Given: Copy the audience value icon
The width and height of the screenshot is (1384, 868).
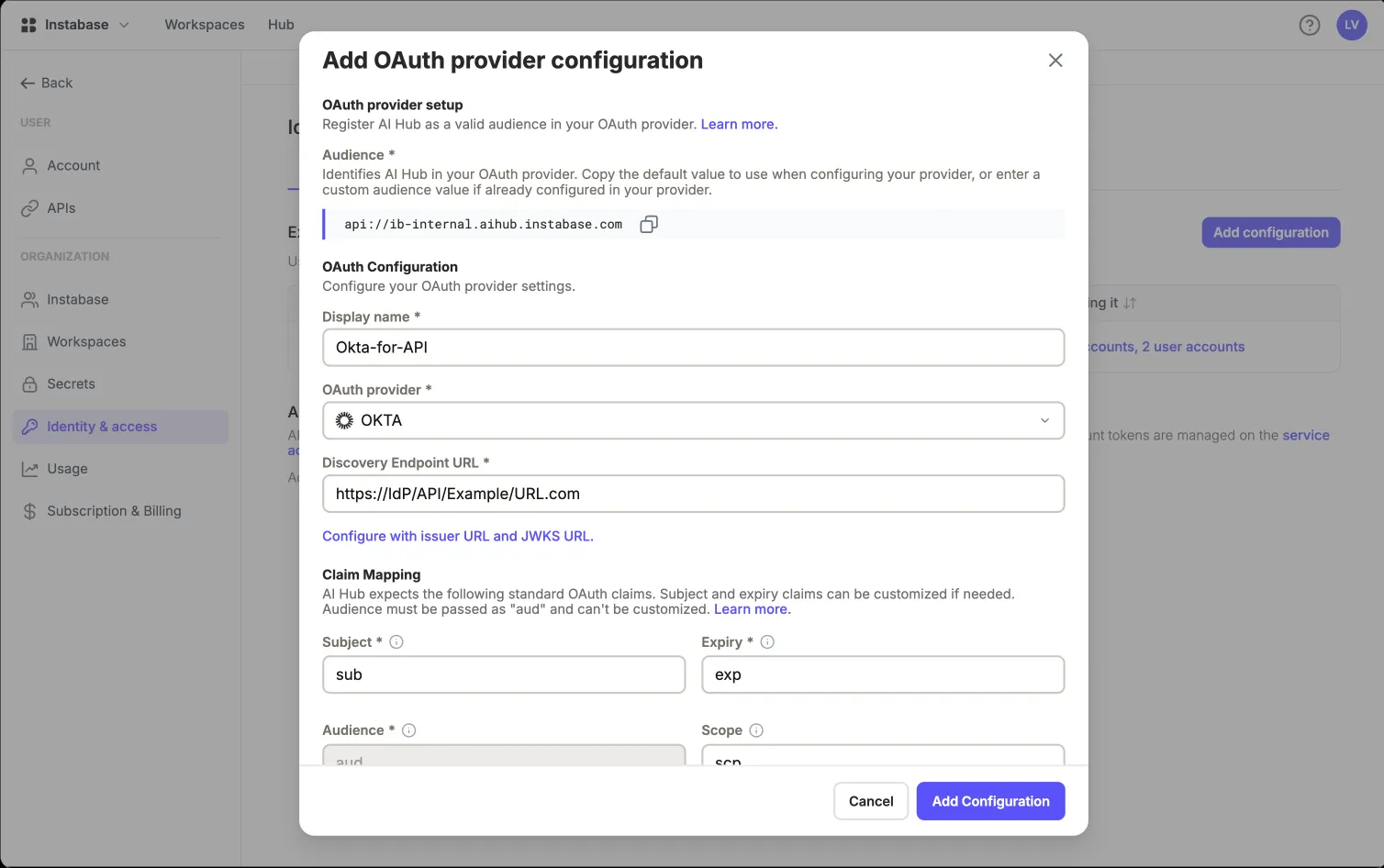Looking at the screenshot, I should point(649,225).
